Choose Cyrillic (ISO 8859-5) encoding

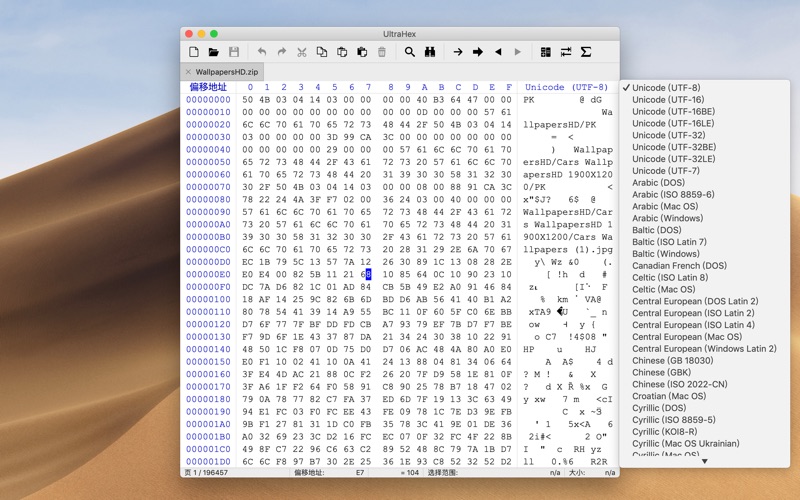(x=673, y=420)
